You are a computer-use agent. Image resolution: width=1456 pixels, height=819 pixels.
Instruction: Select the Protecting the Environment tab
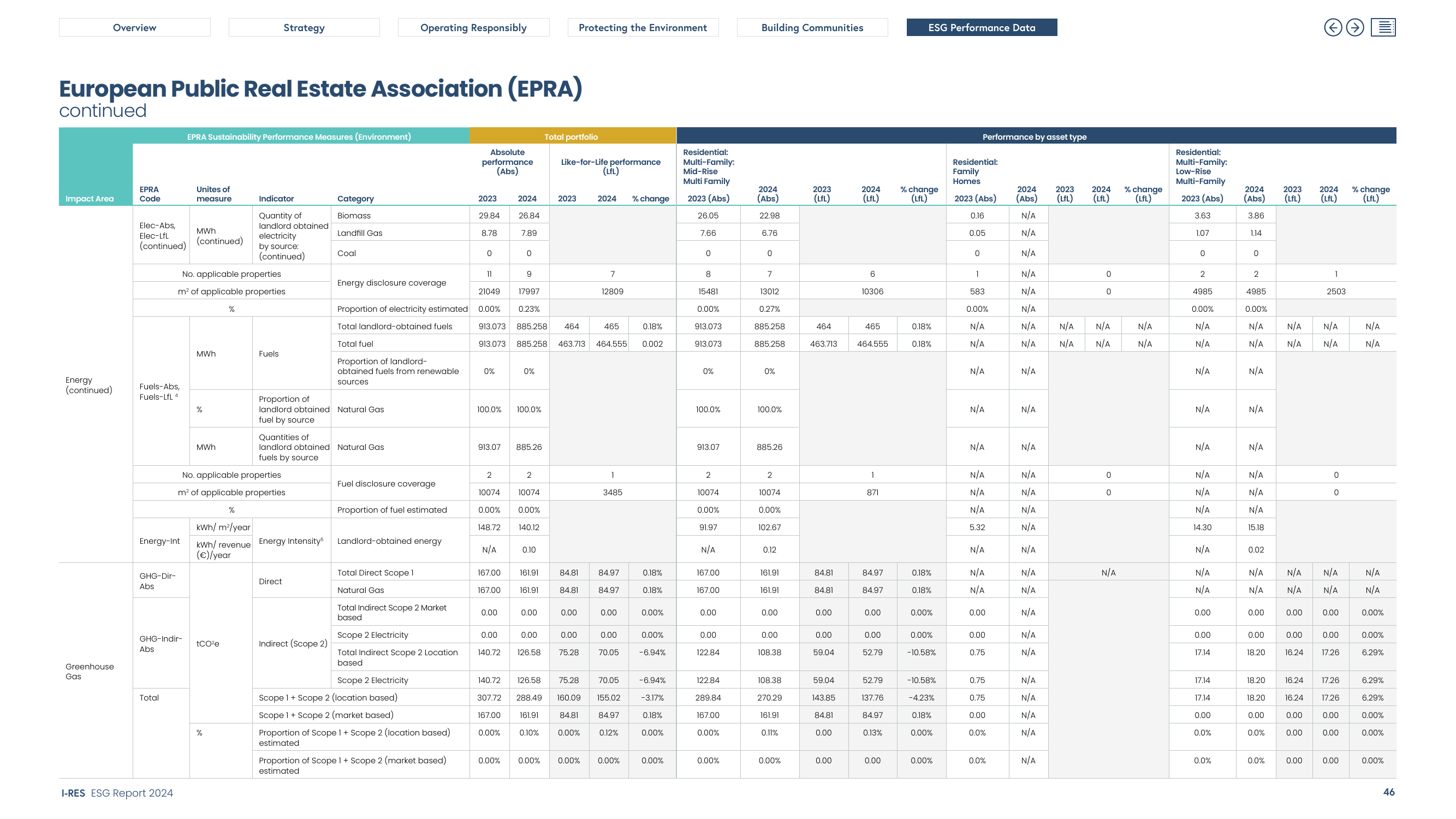(x=643, y=27)
